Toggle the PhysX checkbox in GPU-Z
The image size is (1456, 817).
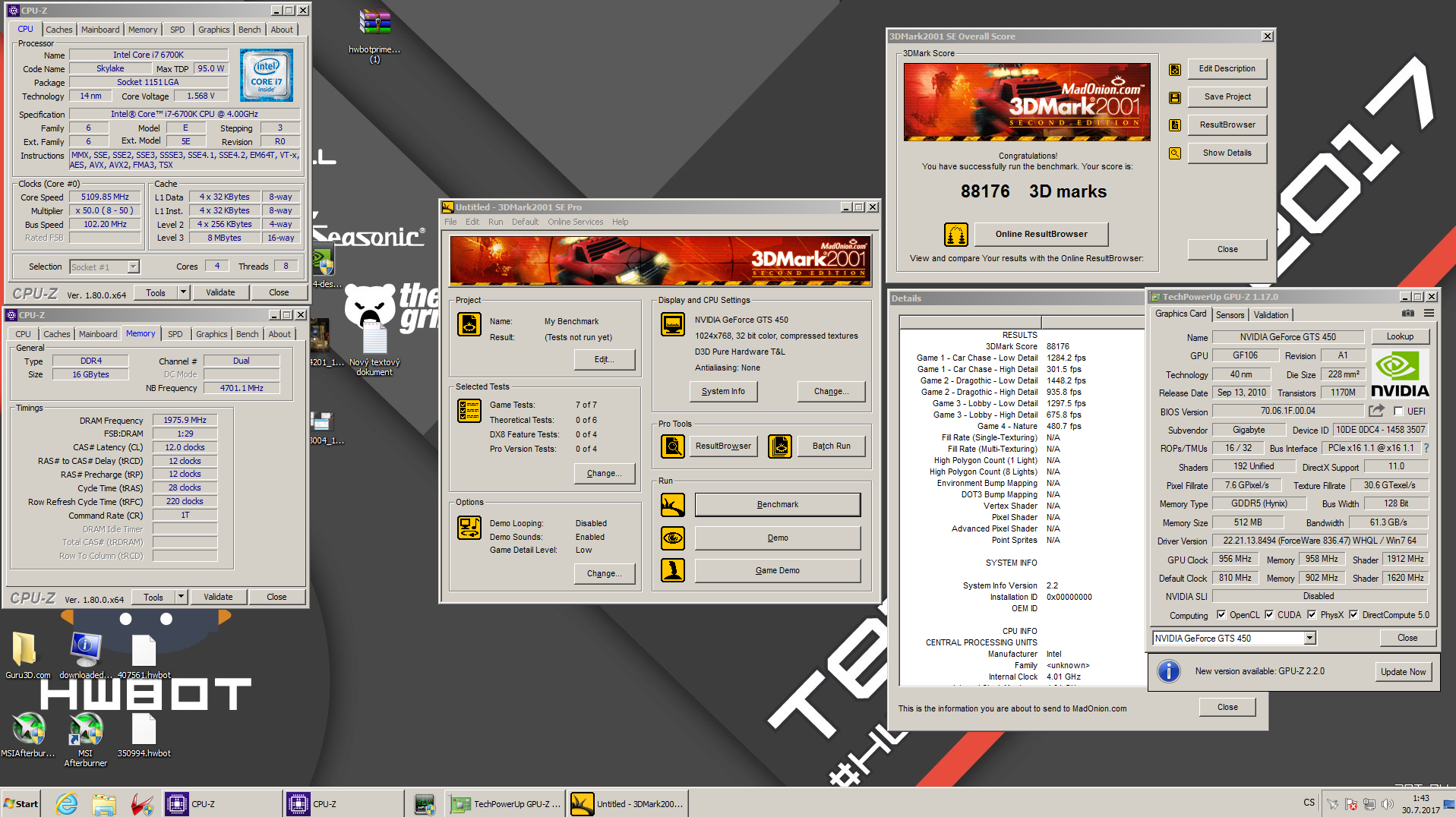(x=1312, y=615)
